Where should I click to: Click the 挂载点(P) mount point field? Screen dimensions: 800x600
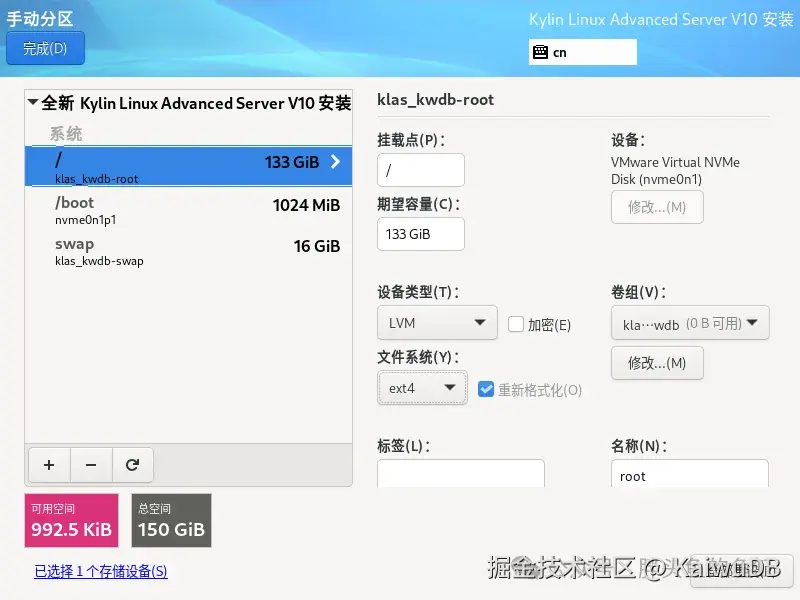[x=421, y=169]
